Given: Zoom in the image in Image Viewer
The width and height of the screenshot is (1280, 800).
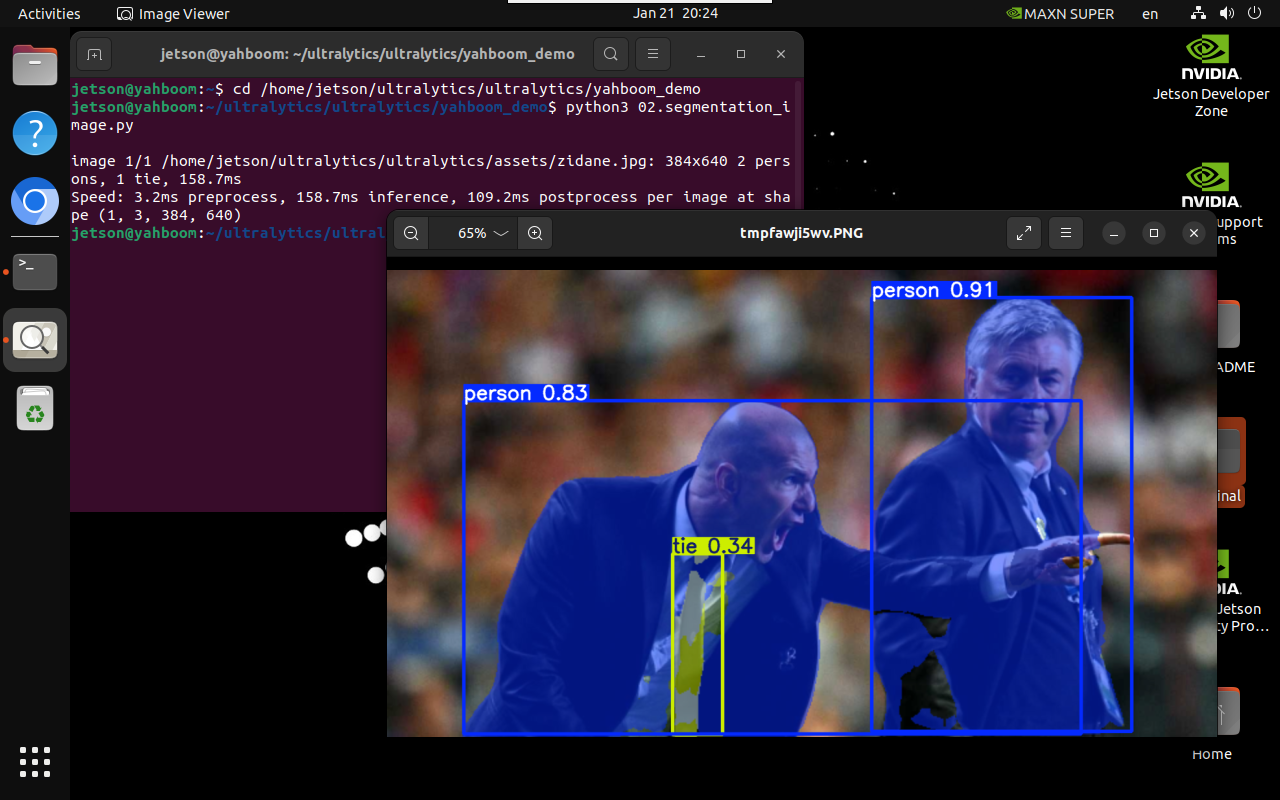Looking at the screenshot, I should pyautogui.click(x=535, y=233).
